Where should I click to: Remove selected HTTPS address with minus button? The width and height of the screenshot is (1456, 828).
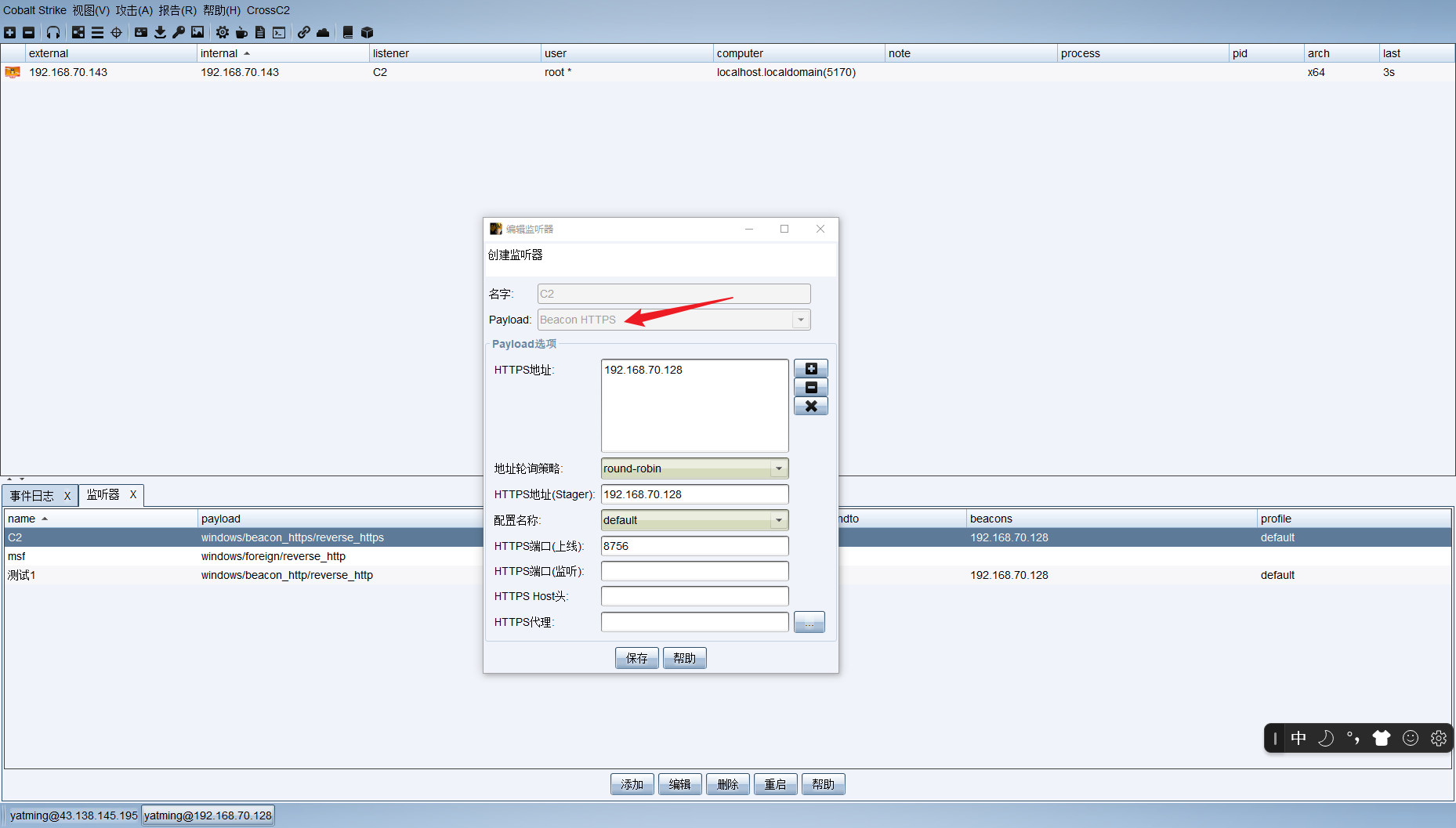811,388
